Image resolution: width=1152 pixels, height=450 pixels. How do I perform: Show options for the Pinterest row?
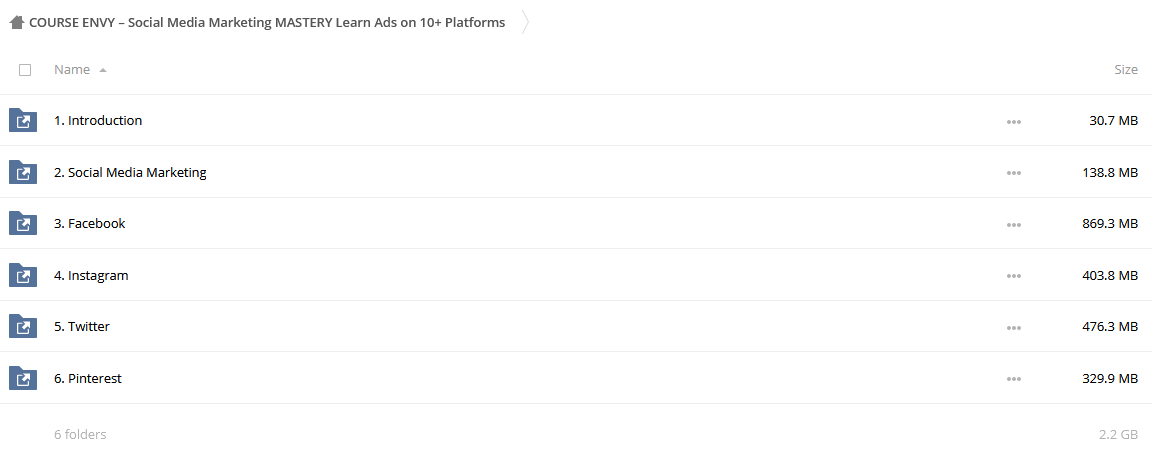[1014, 379]
